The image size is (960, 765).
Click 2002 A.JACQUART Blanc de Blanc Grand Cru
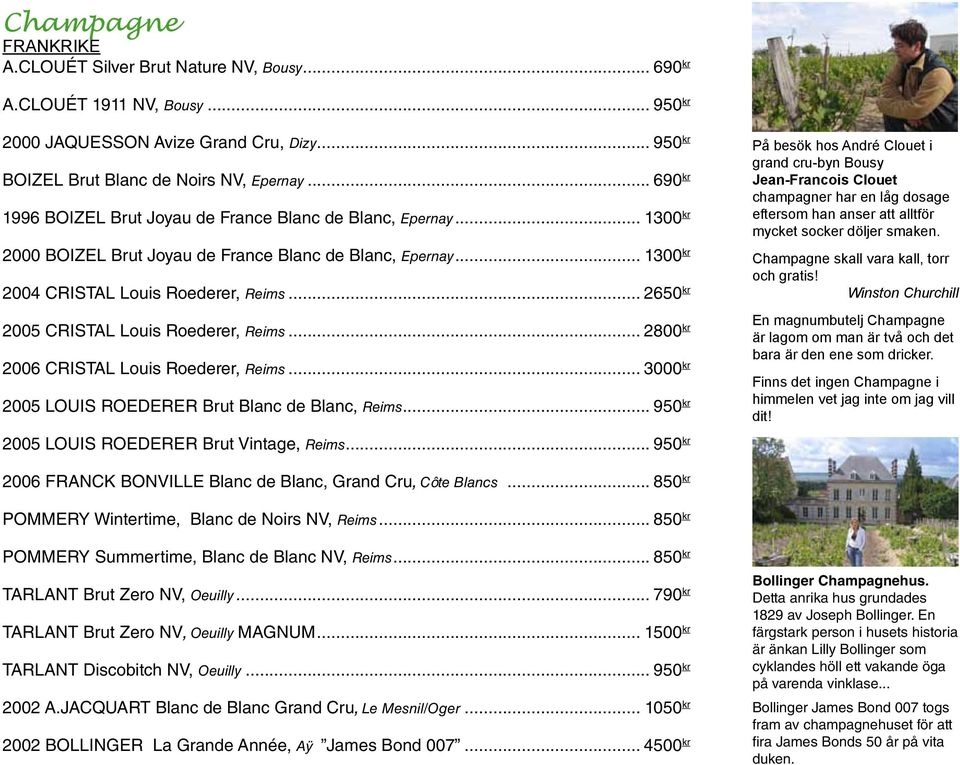pos(347,708)
